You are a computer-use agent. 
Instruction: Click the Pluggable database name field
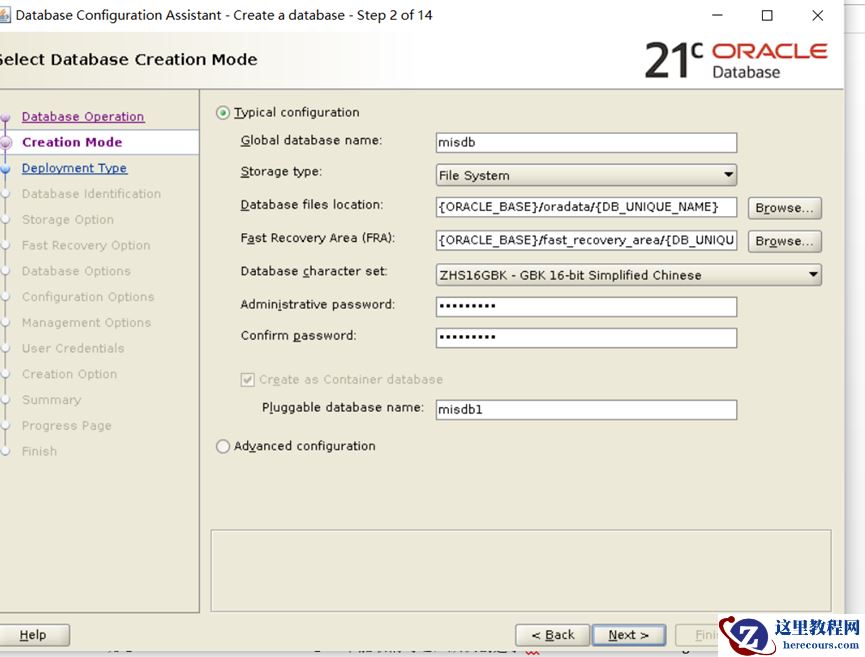coord(585,409)
